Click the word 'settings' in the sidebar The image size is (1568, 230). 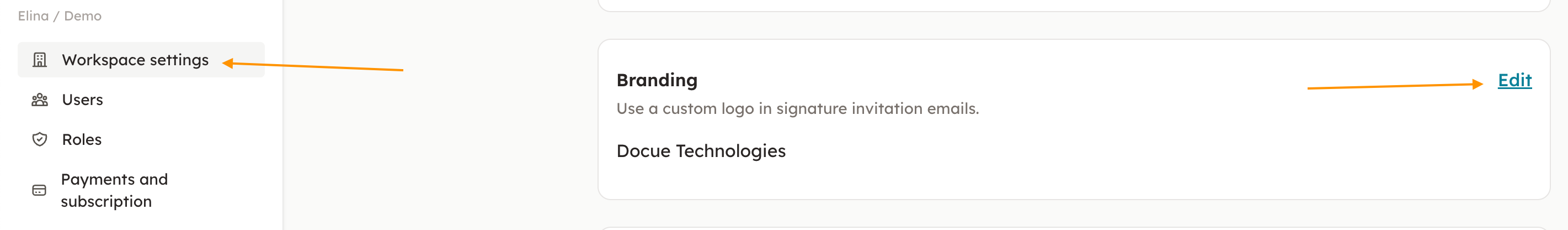[179, 60]
